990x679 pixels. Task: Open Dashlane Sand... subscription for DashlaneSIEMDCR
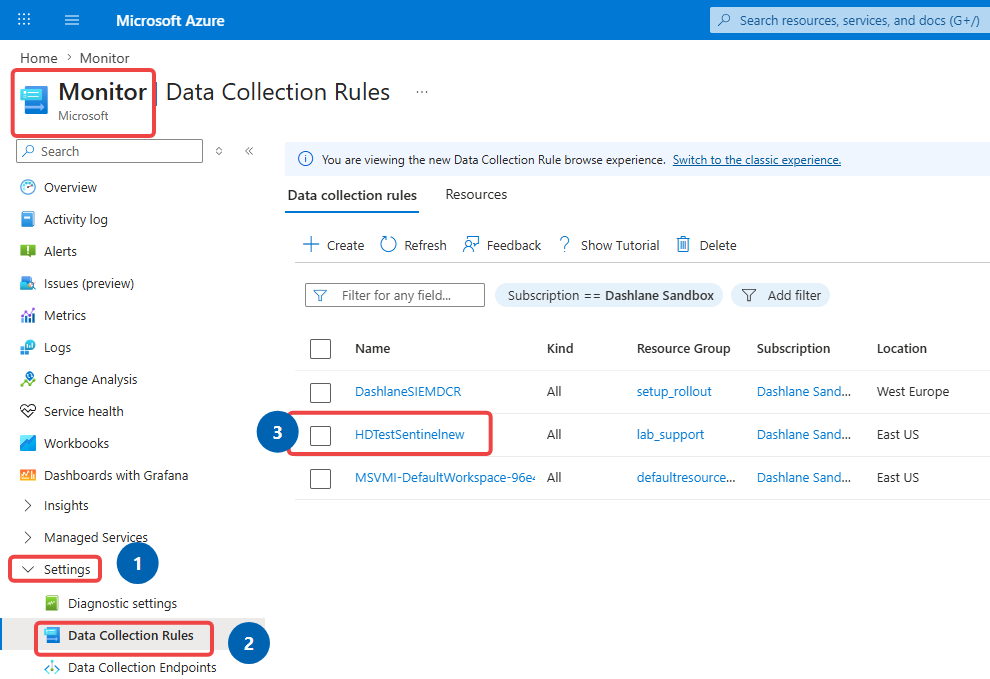click(804, 392)
